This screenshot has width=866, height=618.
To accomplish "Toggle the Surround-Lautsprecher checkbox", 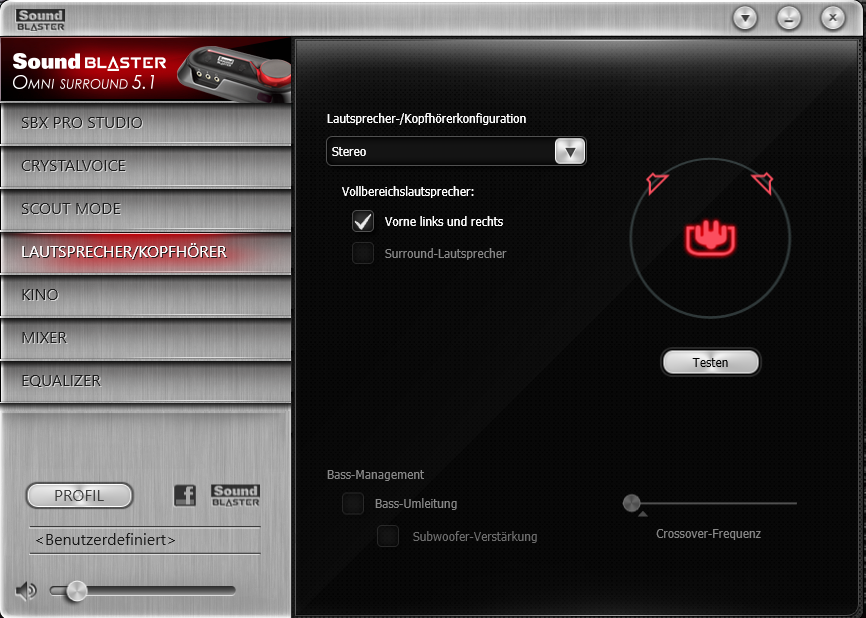I will coord(363,253).
